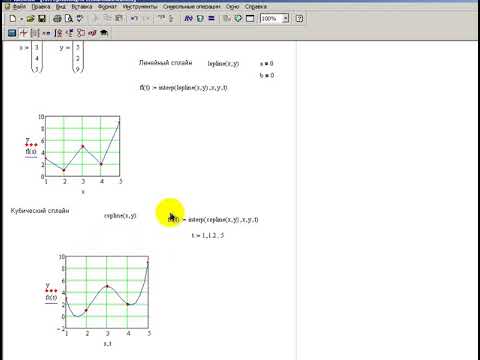Click the 'x,t' axis label under cubic plot

click(x=108, y=343)
